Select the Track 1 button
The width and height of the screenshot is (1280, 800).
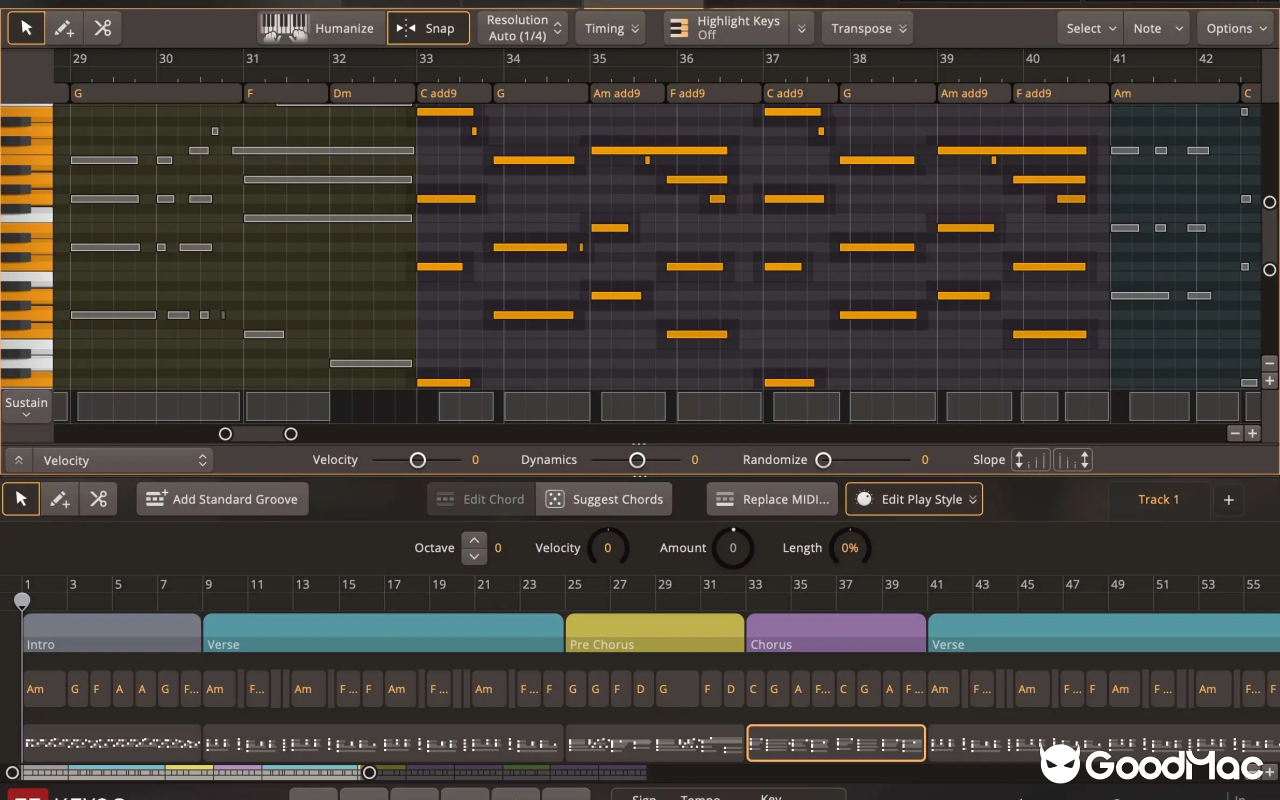[x=1157, y=499]
